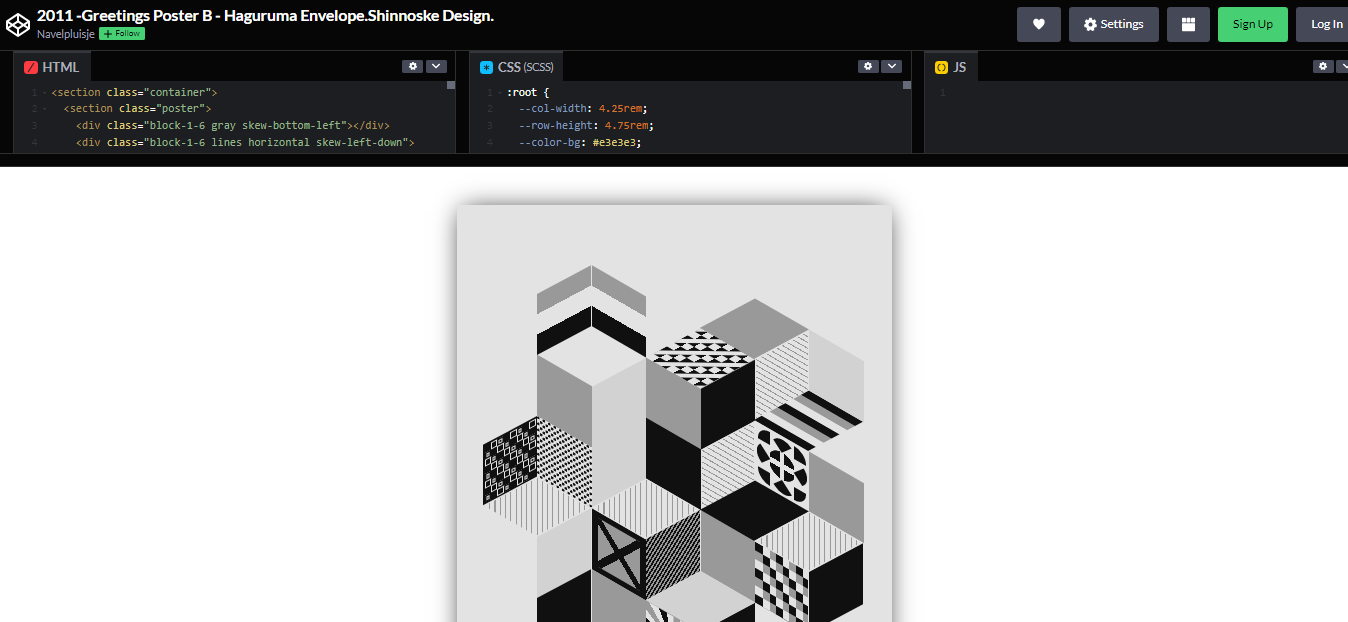Click the yellow JS parentheses icon
Image resolution: width=1348 pixels, height=622 pixels.
pyautogui.click(x=941, y=67)
